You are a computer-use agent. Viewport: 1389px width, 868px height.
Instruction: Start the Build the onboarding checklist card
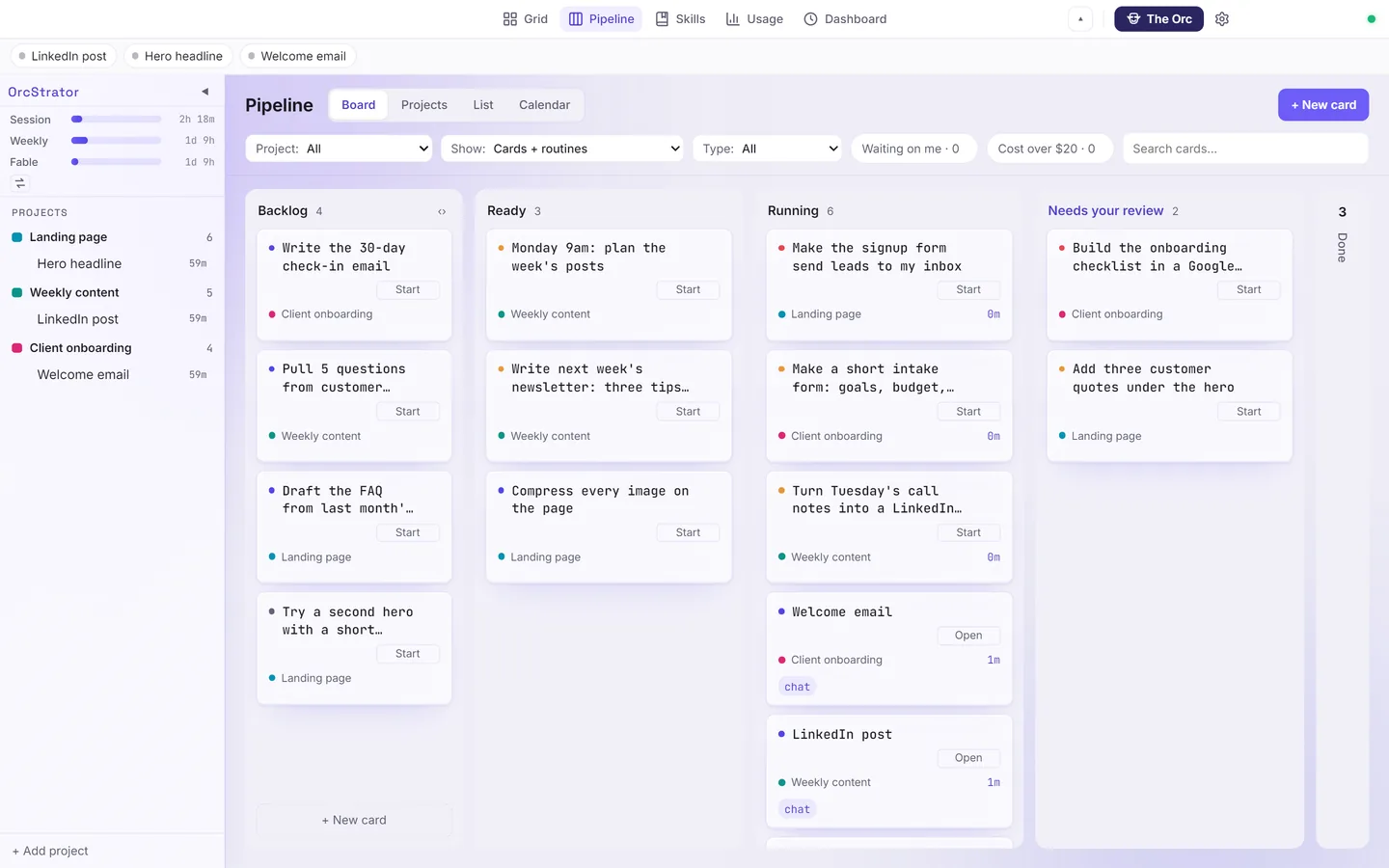pyautogui.click(x=1249, y=289)
